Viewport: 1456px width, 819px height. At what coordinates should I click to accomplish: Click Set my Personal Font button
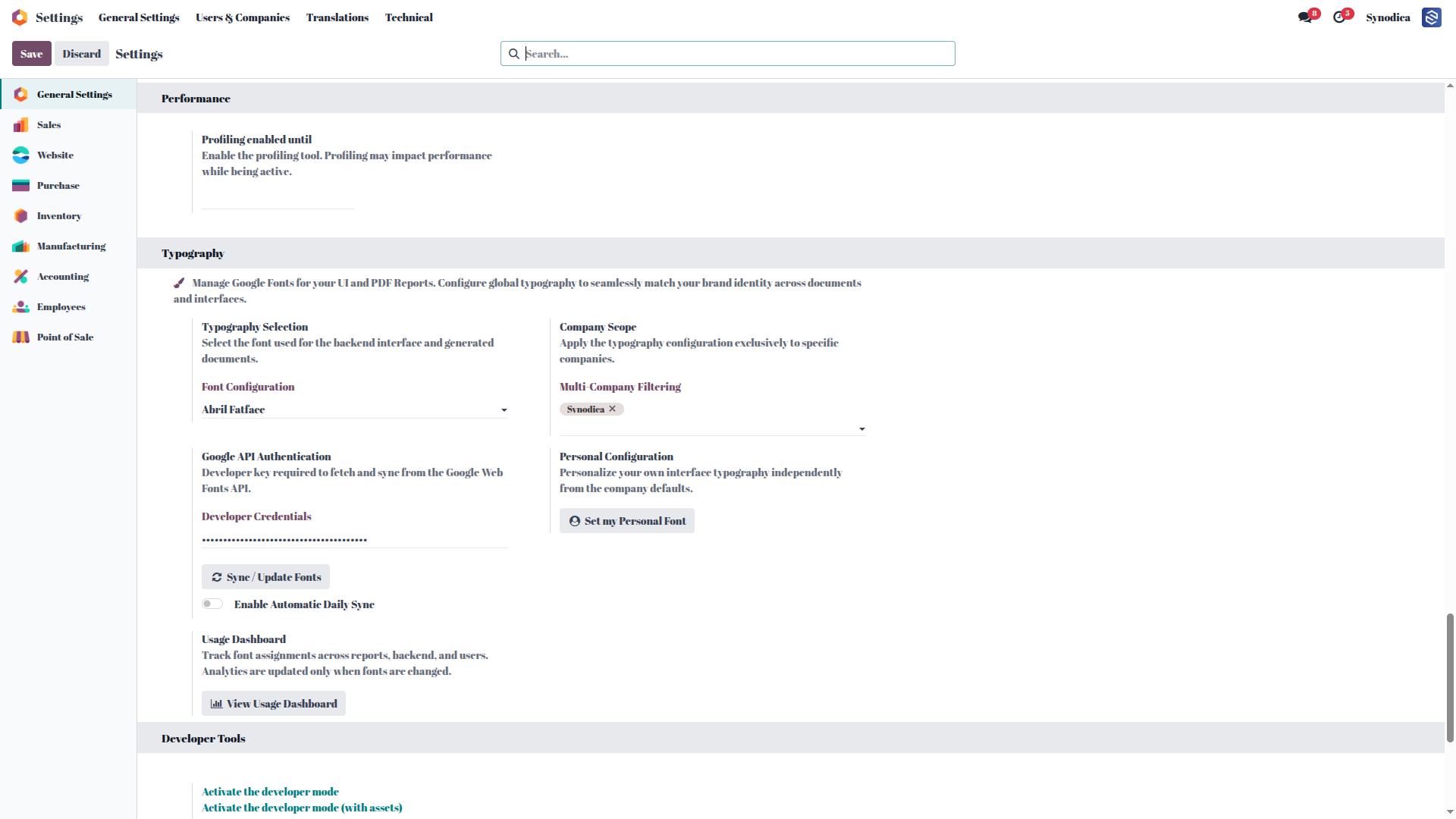coord(627,521)
